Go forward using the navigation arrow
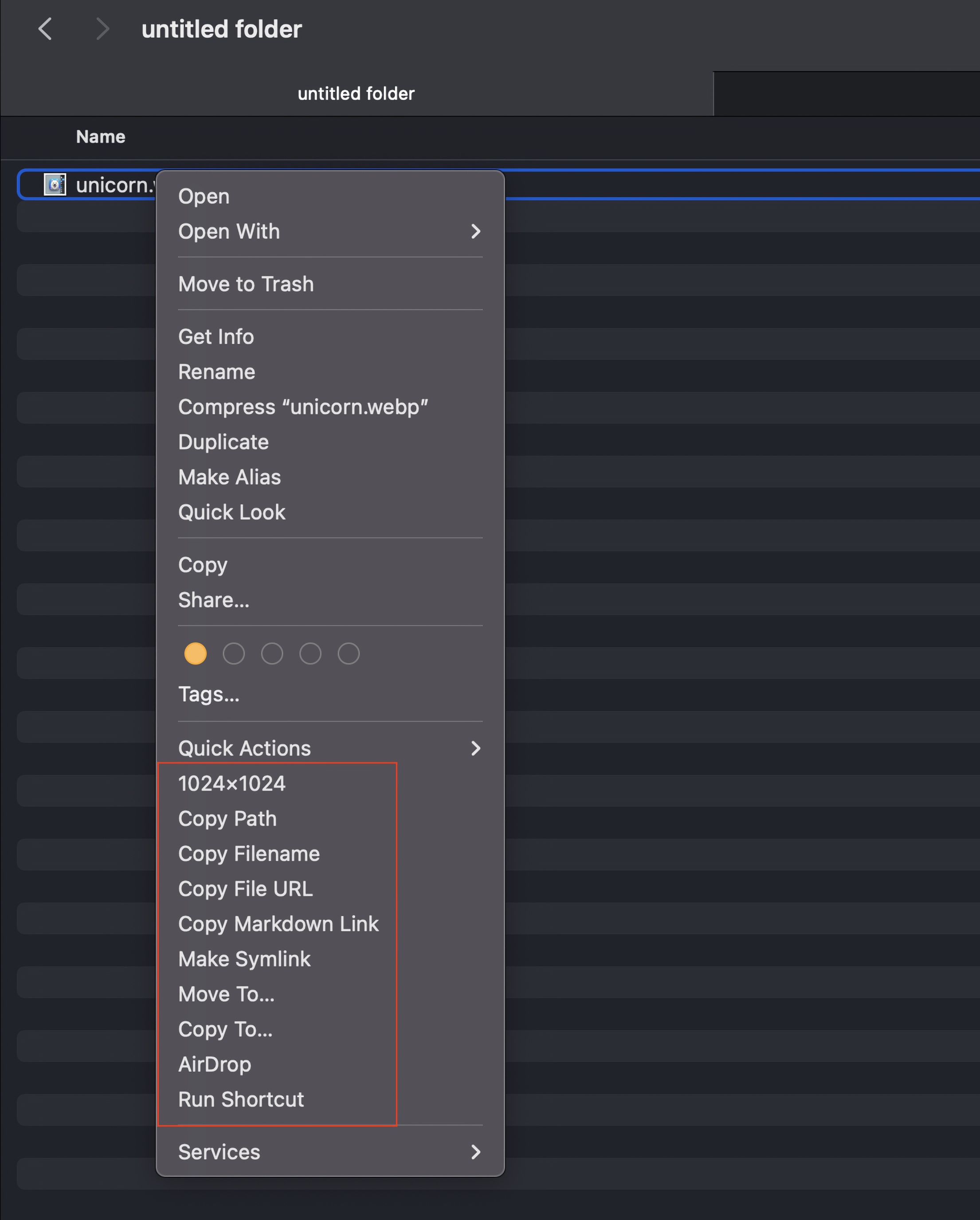The width and height of the screenshot is (980, 1220). [102, 29]
